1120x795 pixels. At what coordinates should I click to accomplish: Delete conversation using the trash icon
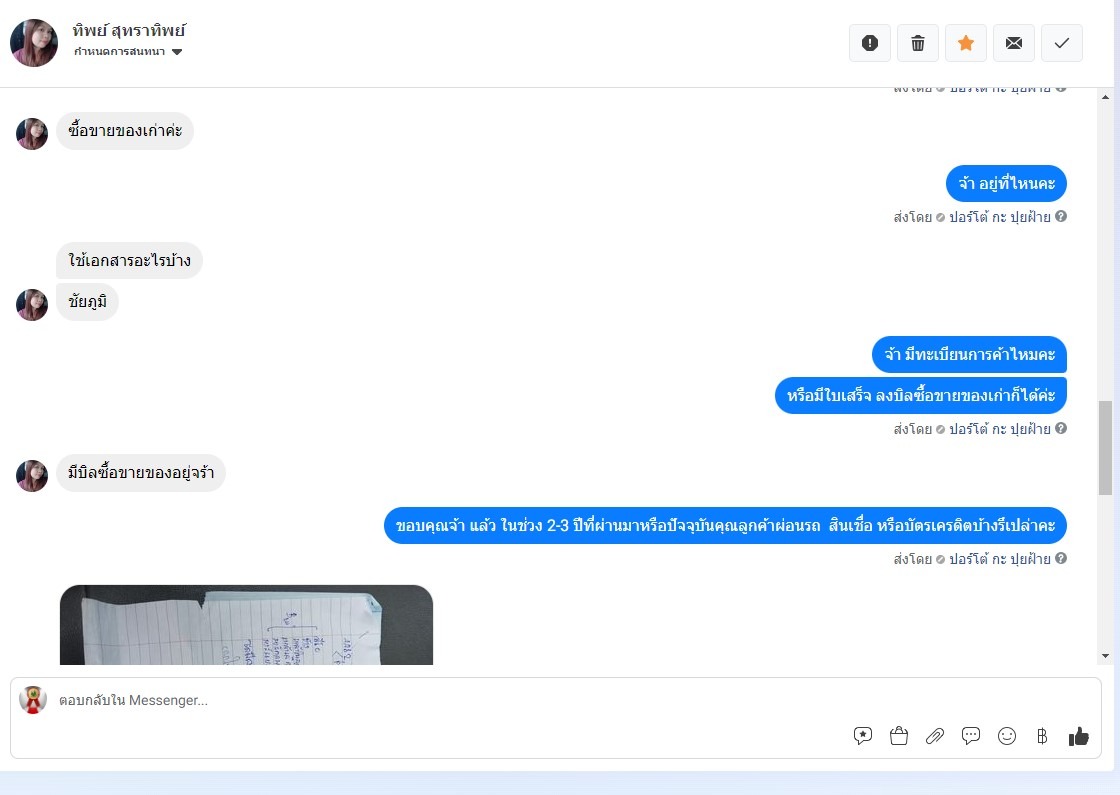point(918,43)
